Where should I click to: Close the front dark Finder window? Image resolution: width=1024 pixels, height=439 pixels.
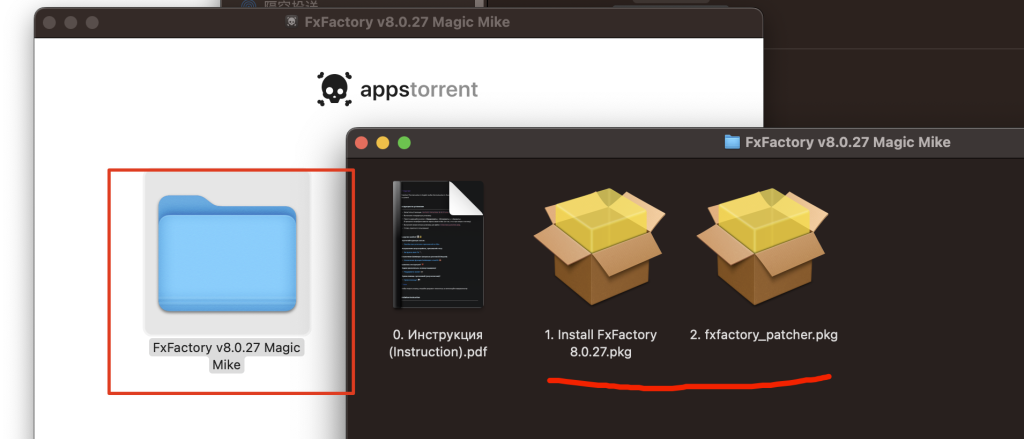[x=361, y=143]
